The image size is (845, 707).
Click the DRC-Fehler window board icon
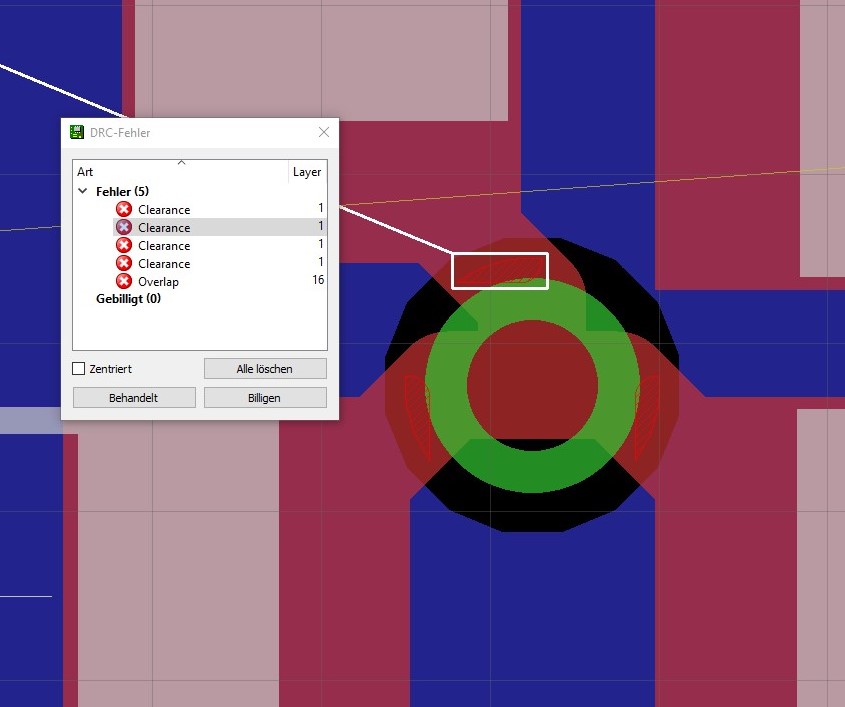point(77,132)
